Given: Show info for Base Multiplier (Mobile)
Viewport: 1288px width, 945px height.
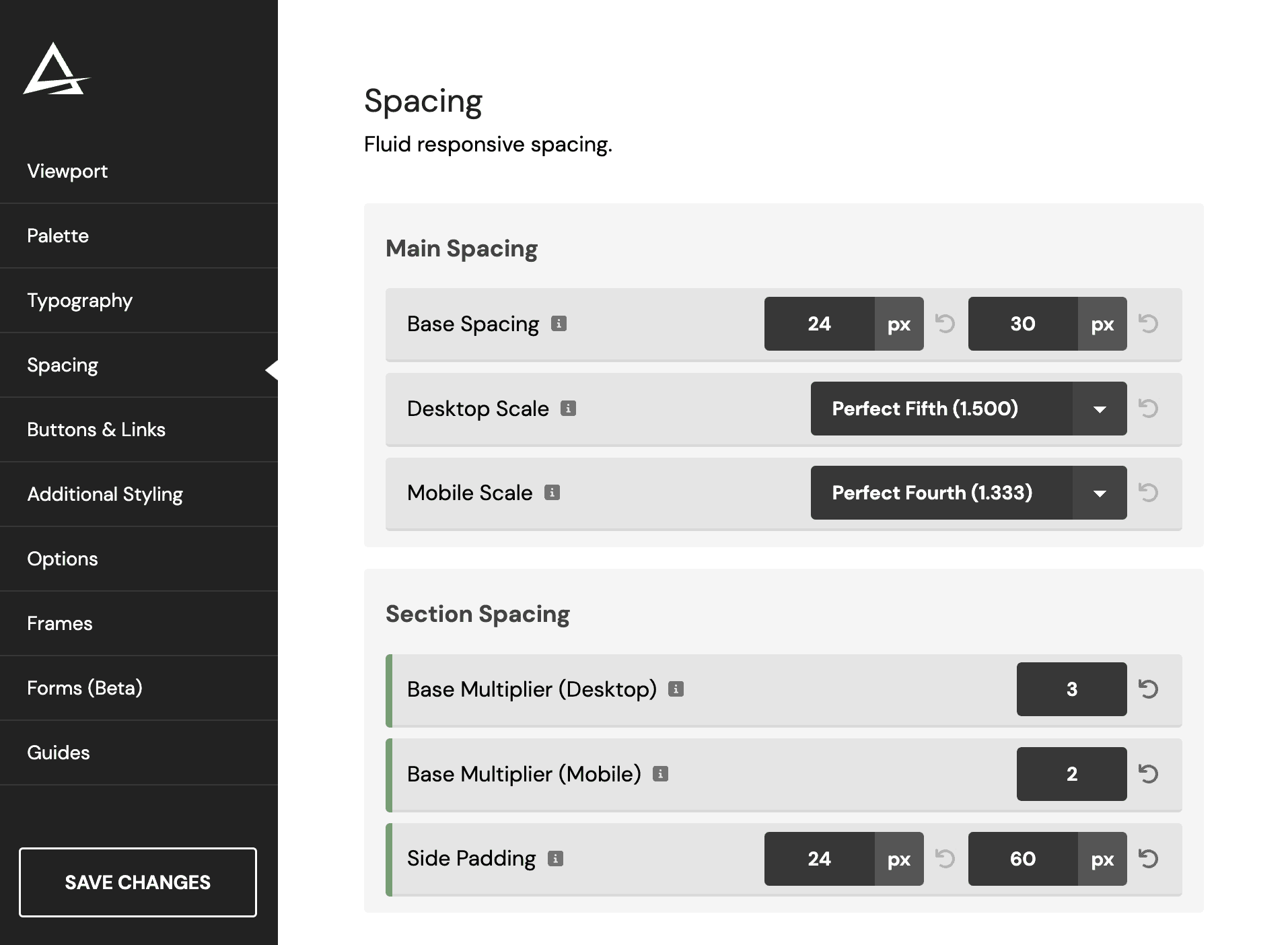Looking at the screenshot, I should tap(661, 774).
